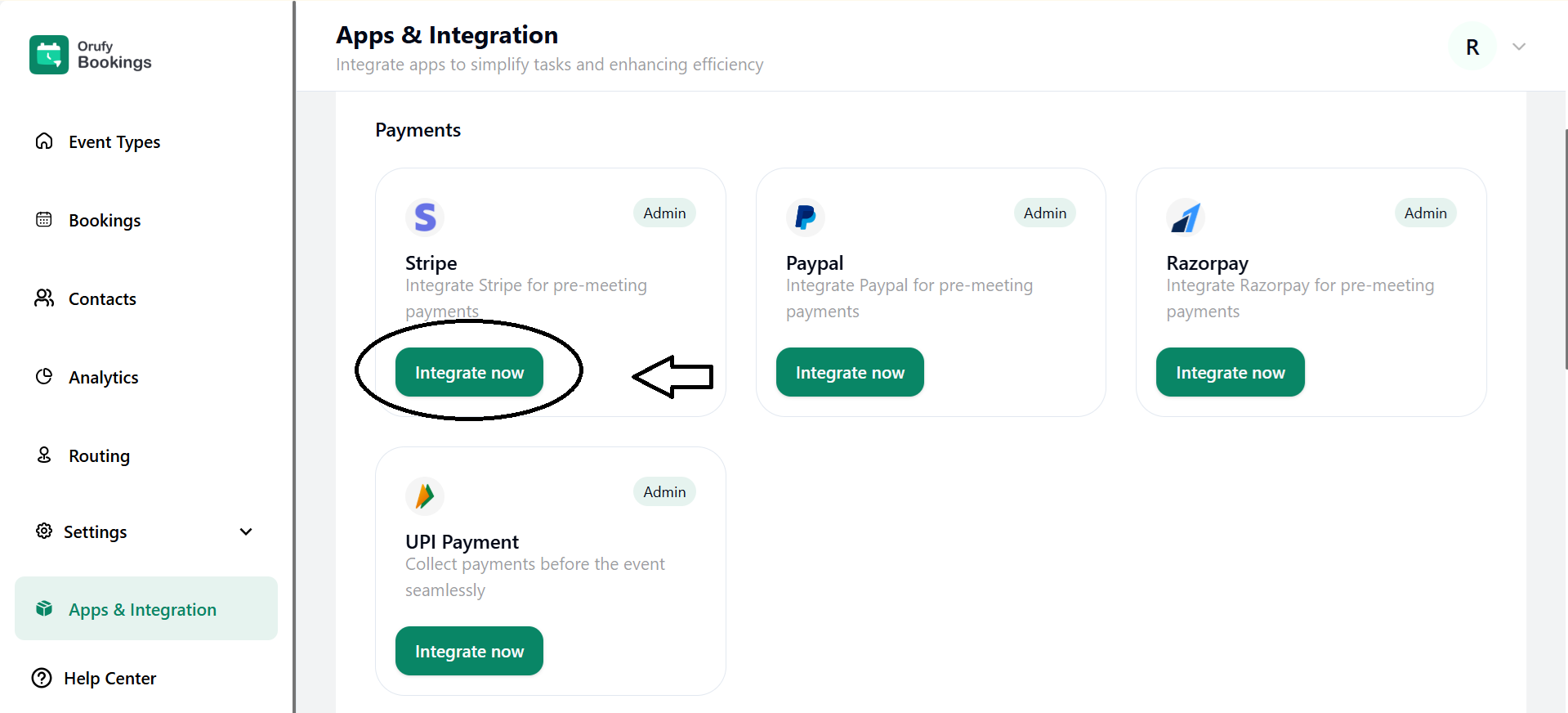
Task: Click the Bookings calendar icon
Action: [x=44, y=219]
